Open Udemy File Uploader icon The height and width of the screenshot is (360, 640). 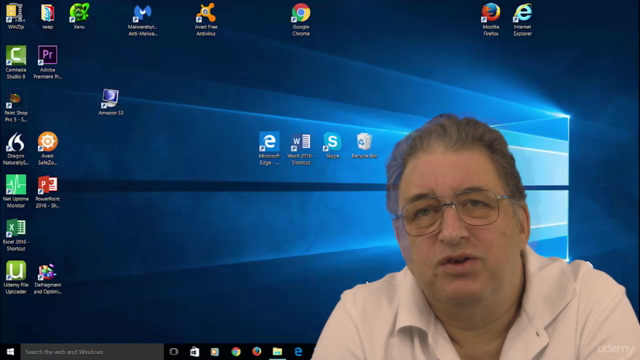click(x=16, y=278)
